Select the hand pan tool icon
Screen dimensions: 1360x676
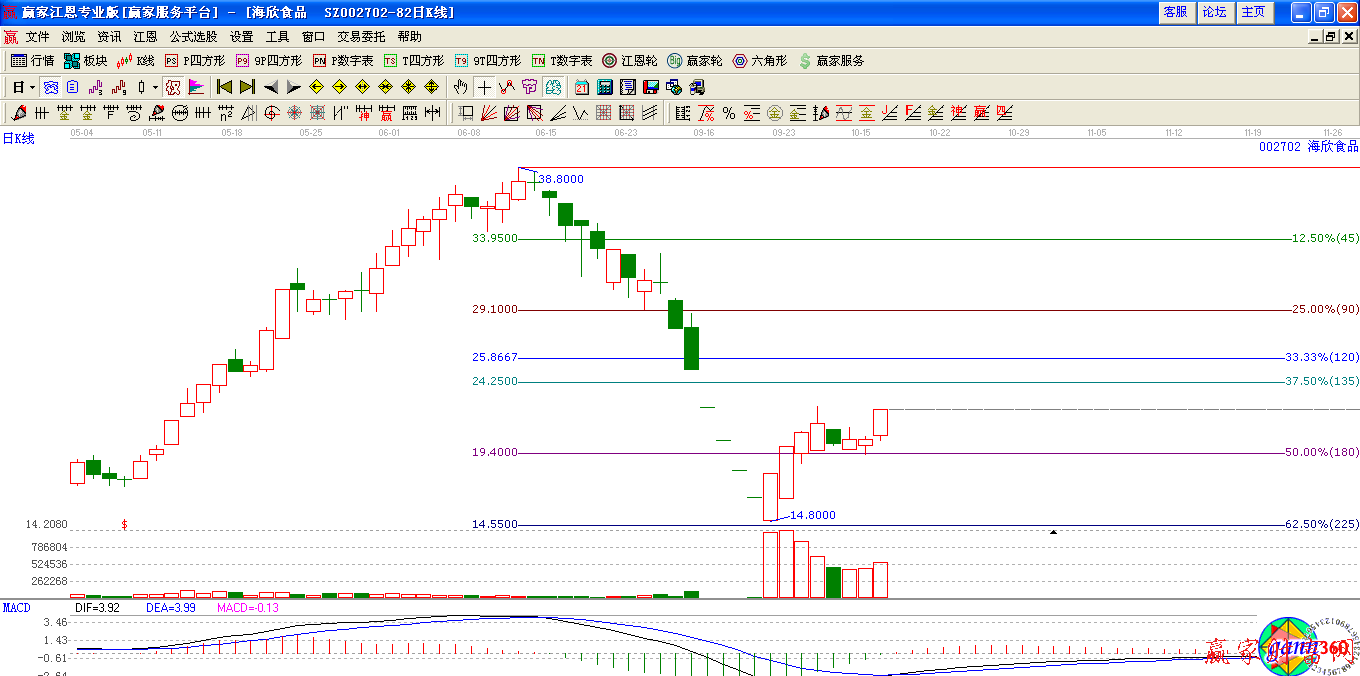460,87
